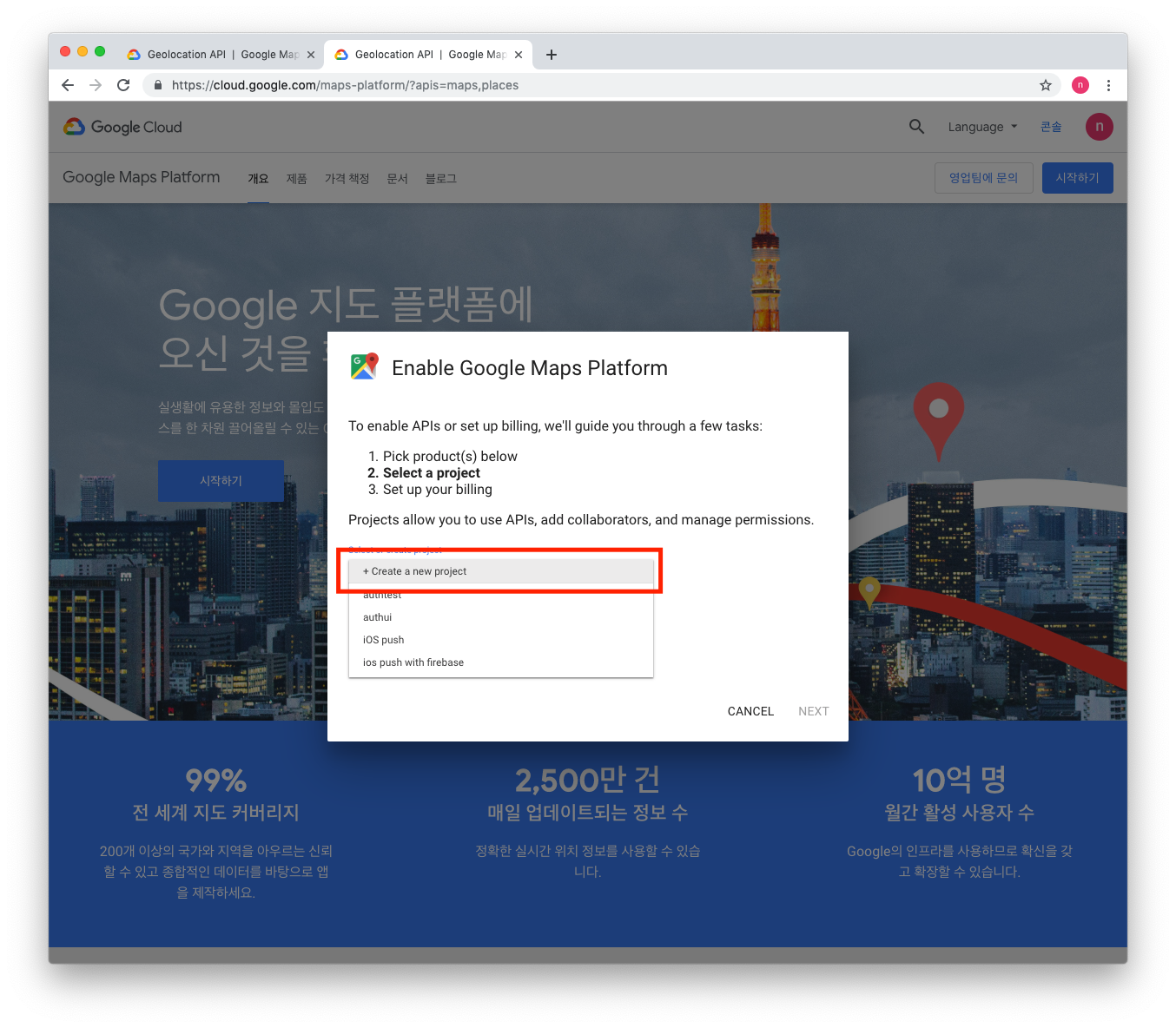Viewport: 1176px width, 1028px height.
Task: Click NEXT in the dialog
Action: pos(814,711)
